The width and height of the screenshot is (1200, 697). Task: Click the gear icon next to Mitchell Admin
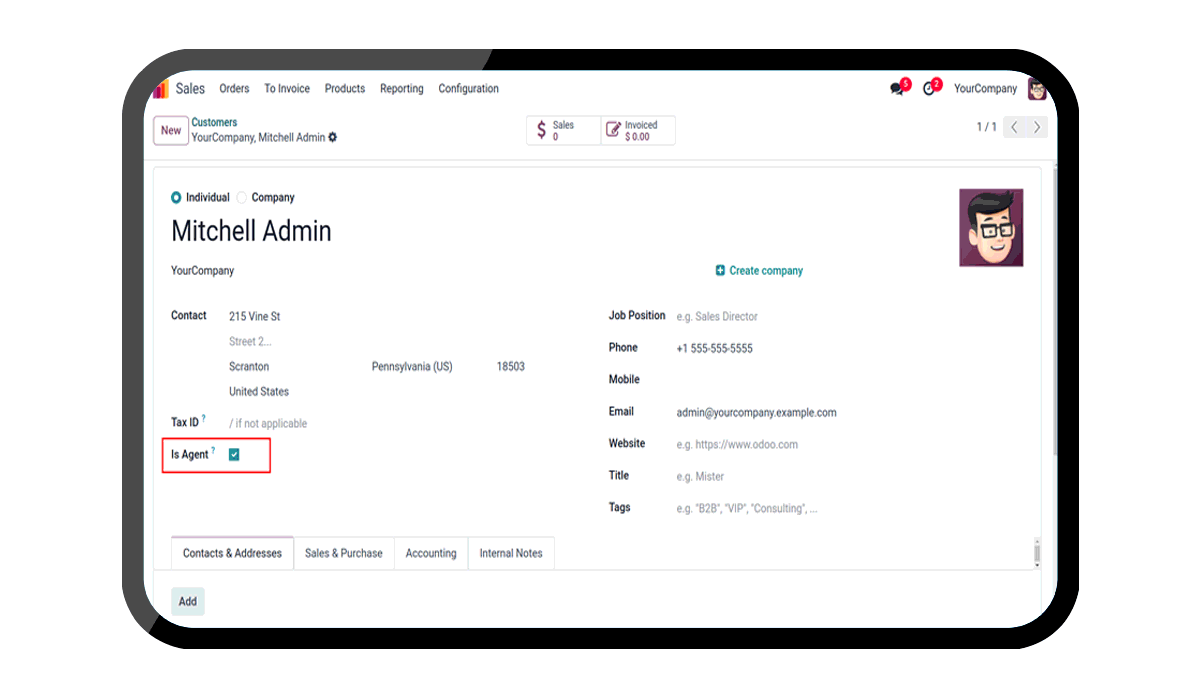tap(333, 137)
